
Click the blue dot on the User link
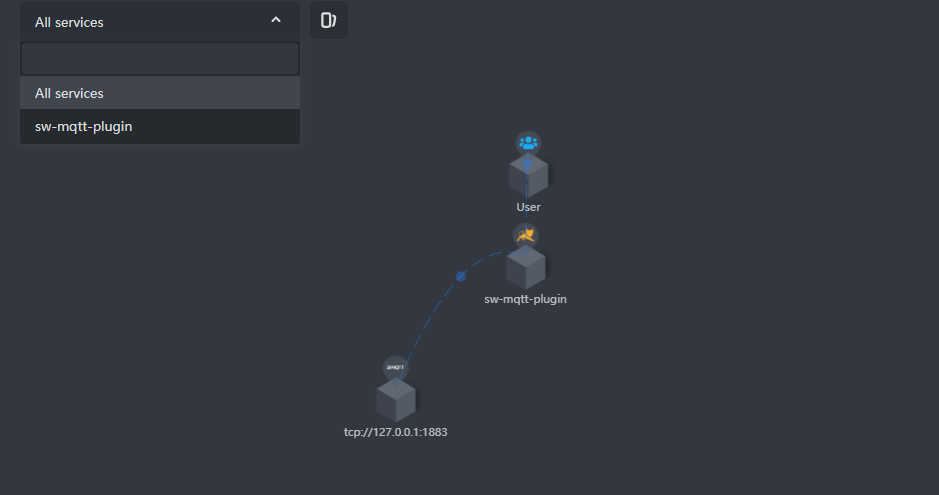tap(527, 164)
